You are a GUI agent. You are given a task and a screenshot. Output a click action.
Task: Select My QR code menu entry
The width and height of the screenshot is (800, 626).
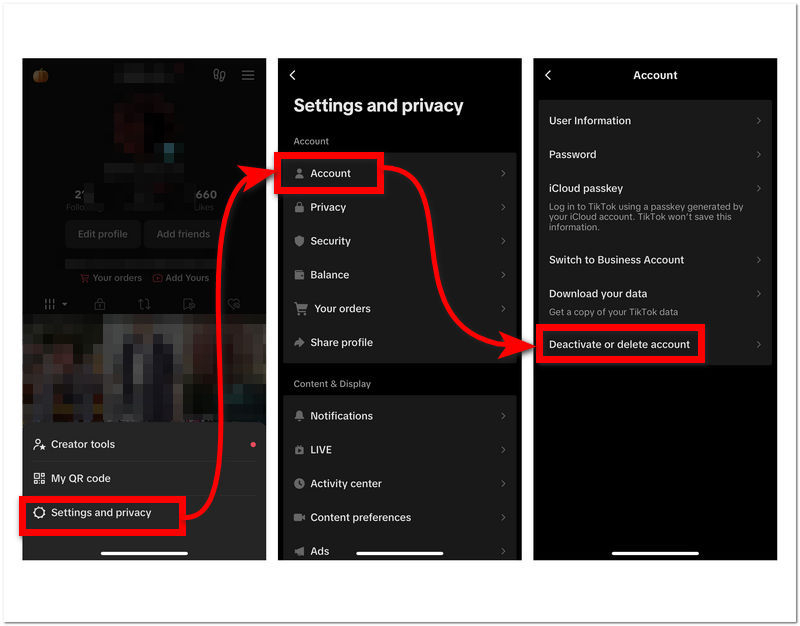[144, 479]
